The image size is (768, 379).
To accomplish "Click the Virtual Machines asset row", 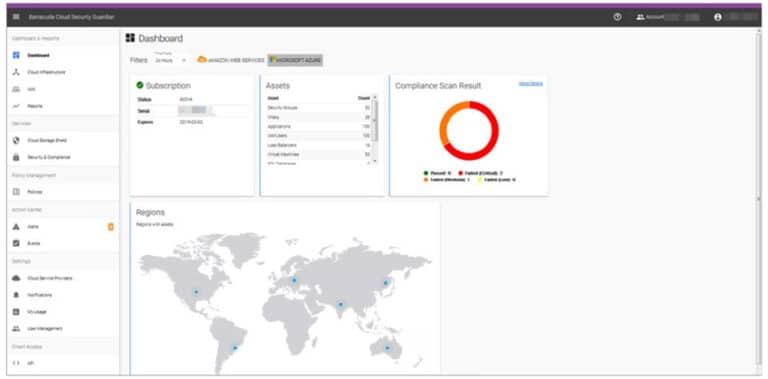I will tap(319, 154).
